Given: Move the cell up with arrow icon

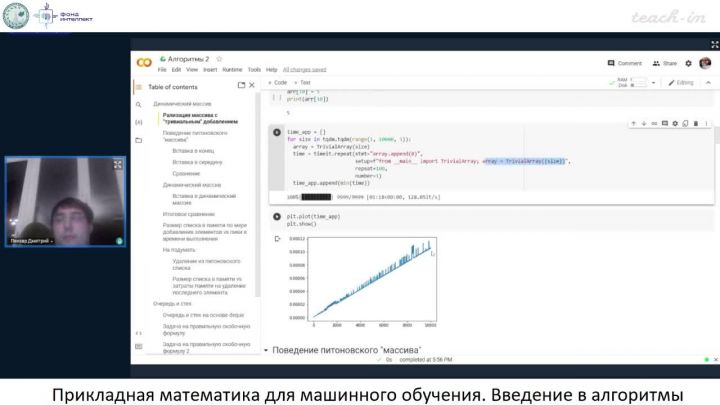Looking at the screenshot, I should (x=634, y=124).
